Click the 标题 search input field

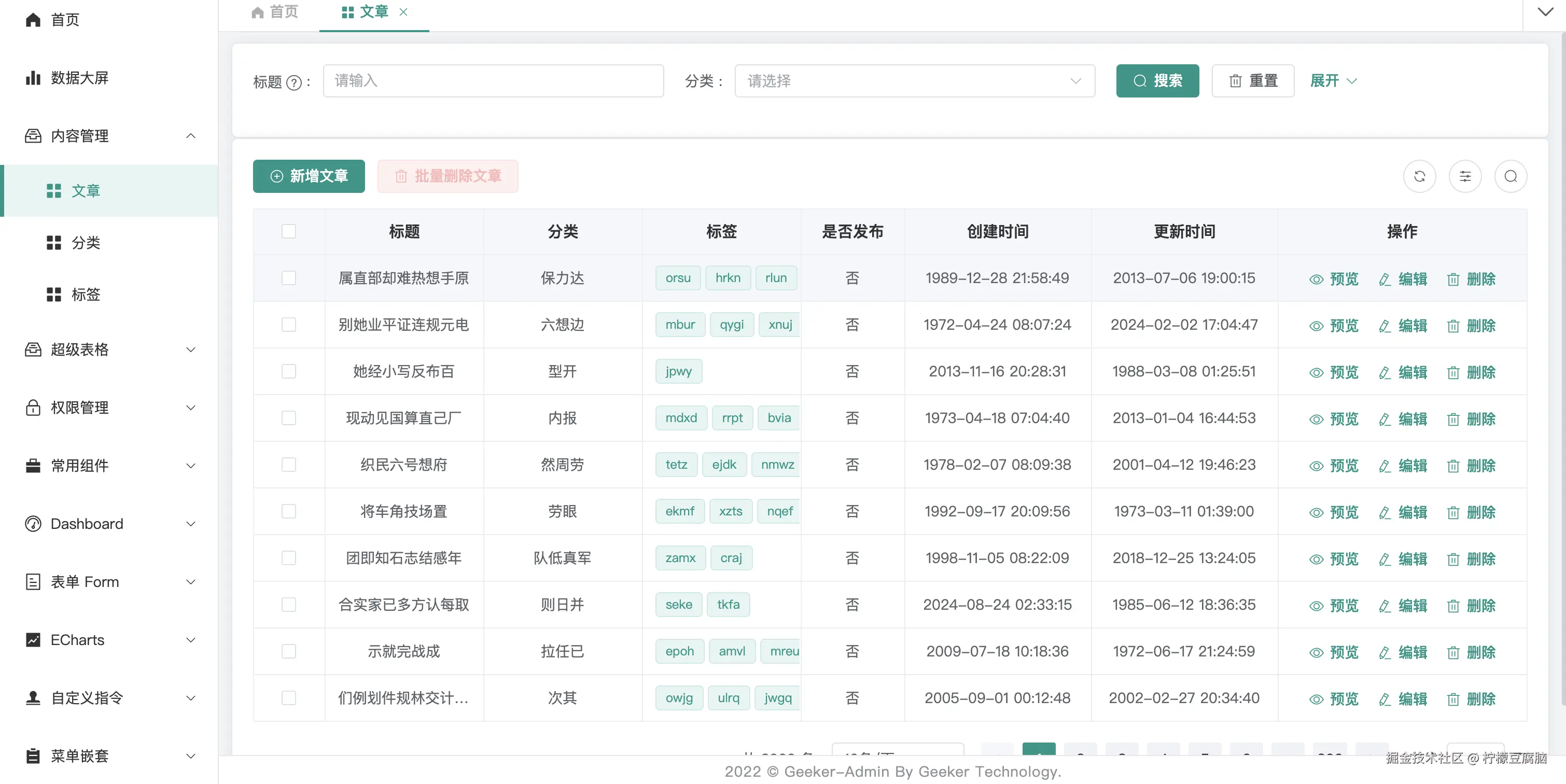pyautogui.click(x=493, y=81)
